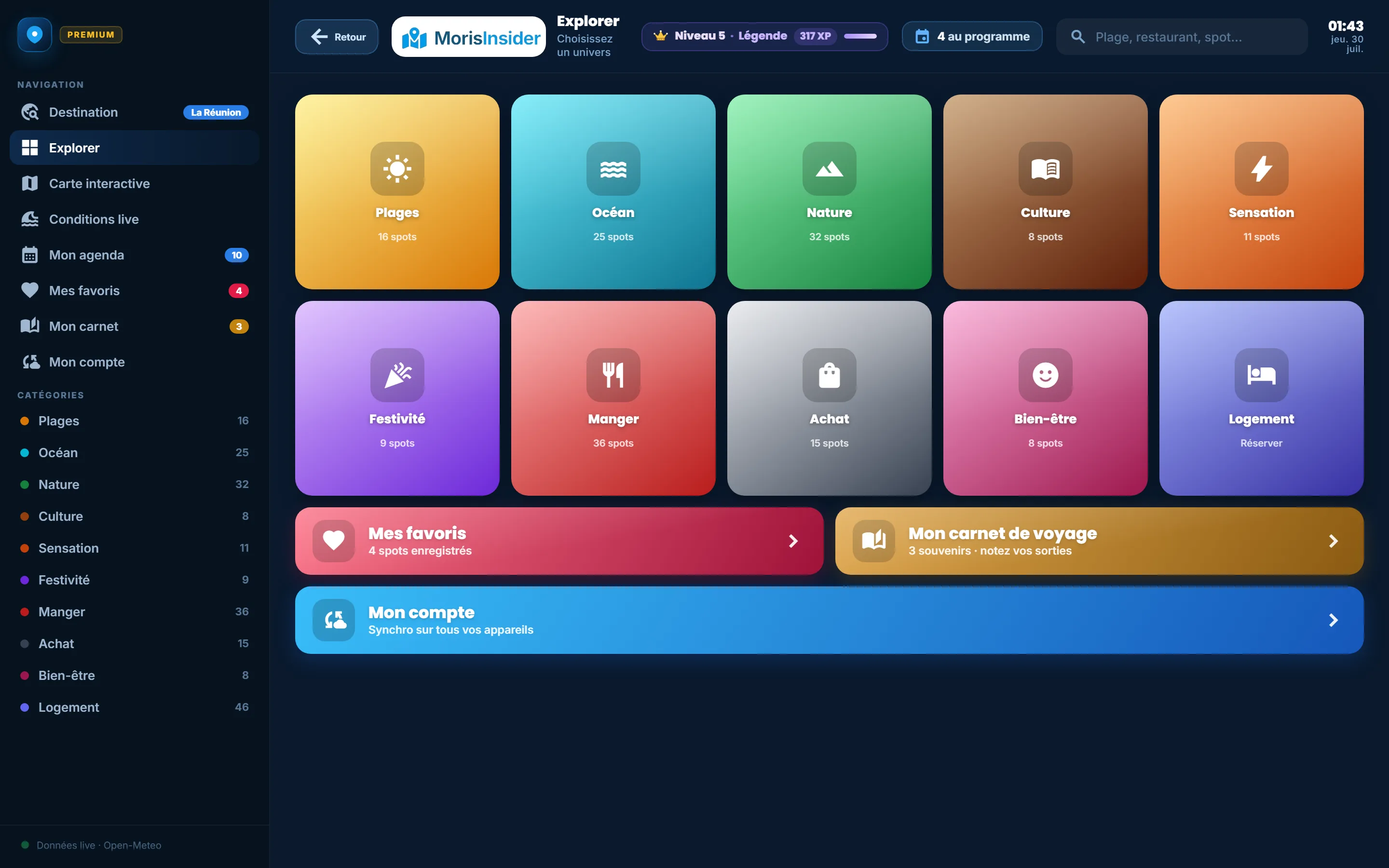Open the Logement bed icon card
Screen dimensions: 1389x868
click(1261, 375)
